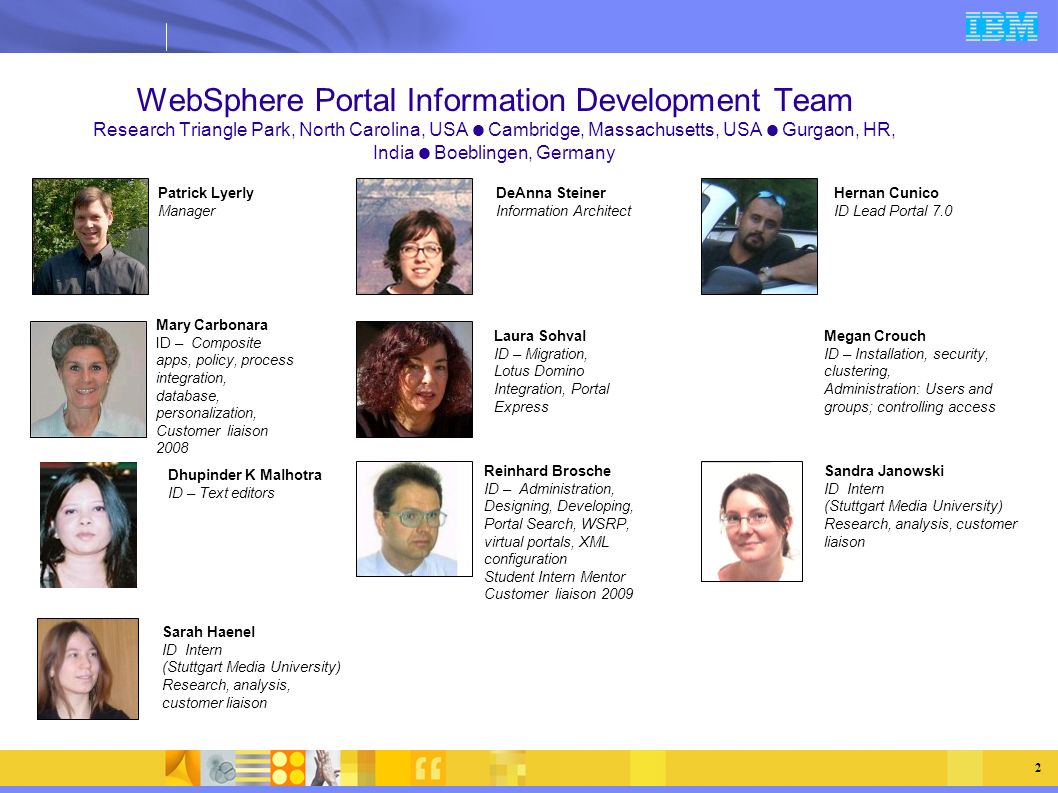Click 'Boeblingen, Germany' location text

tap(525, 153)
